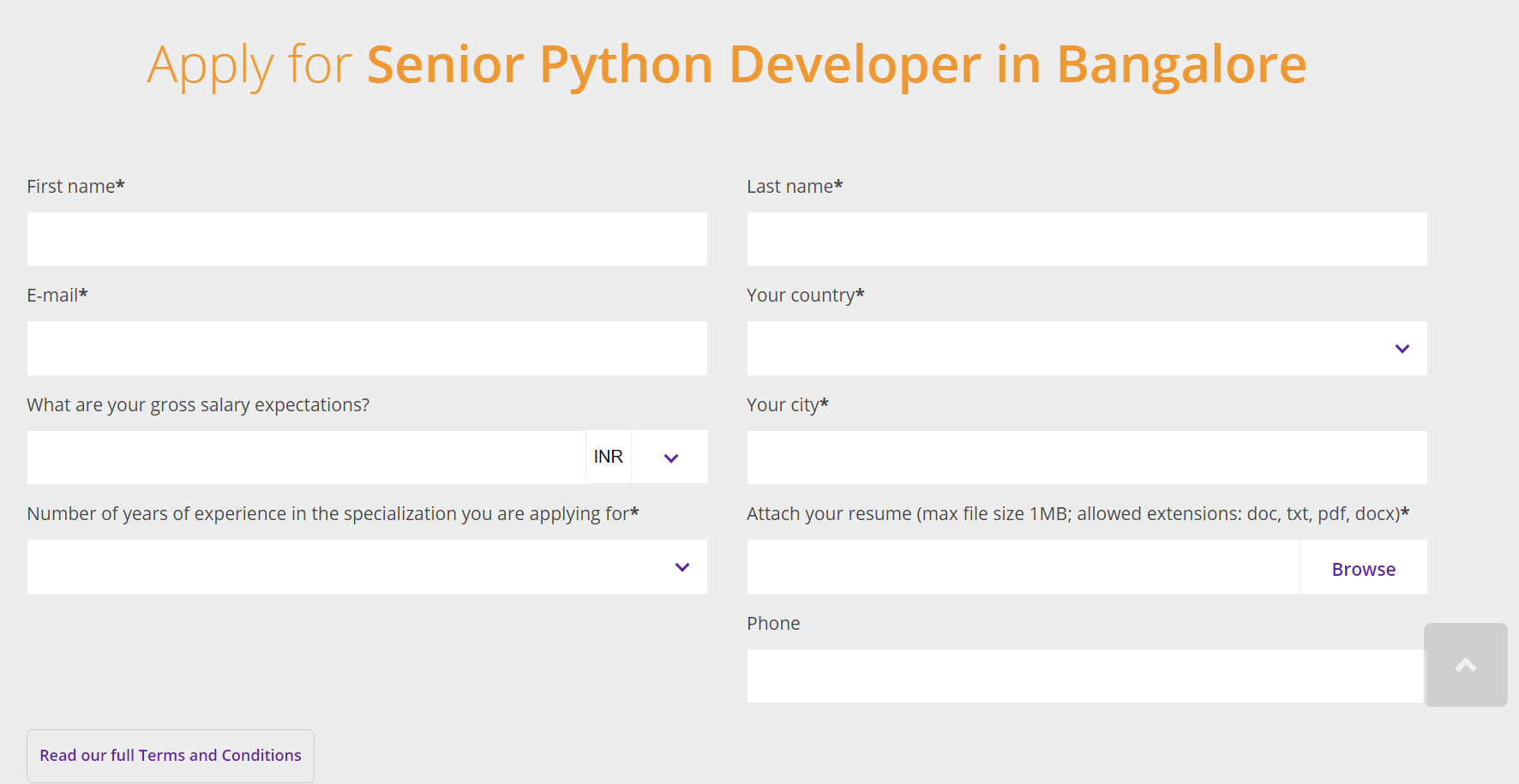Viewport: 1519px width, 784px height.
Task: Select the Your city text box
Action: point(1086,458)
